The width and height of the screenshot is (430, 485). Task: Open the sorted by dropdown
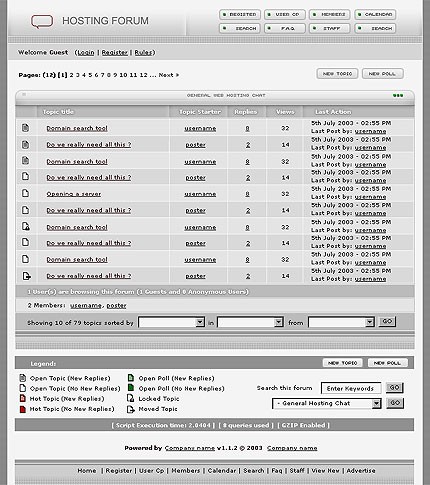click(x=171, y=322)
